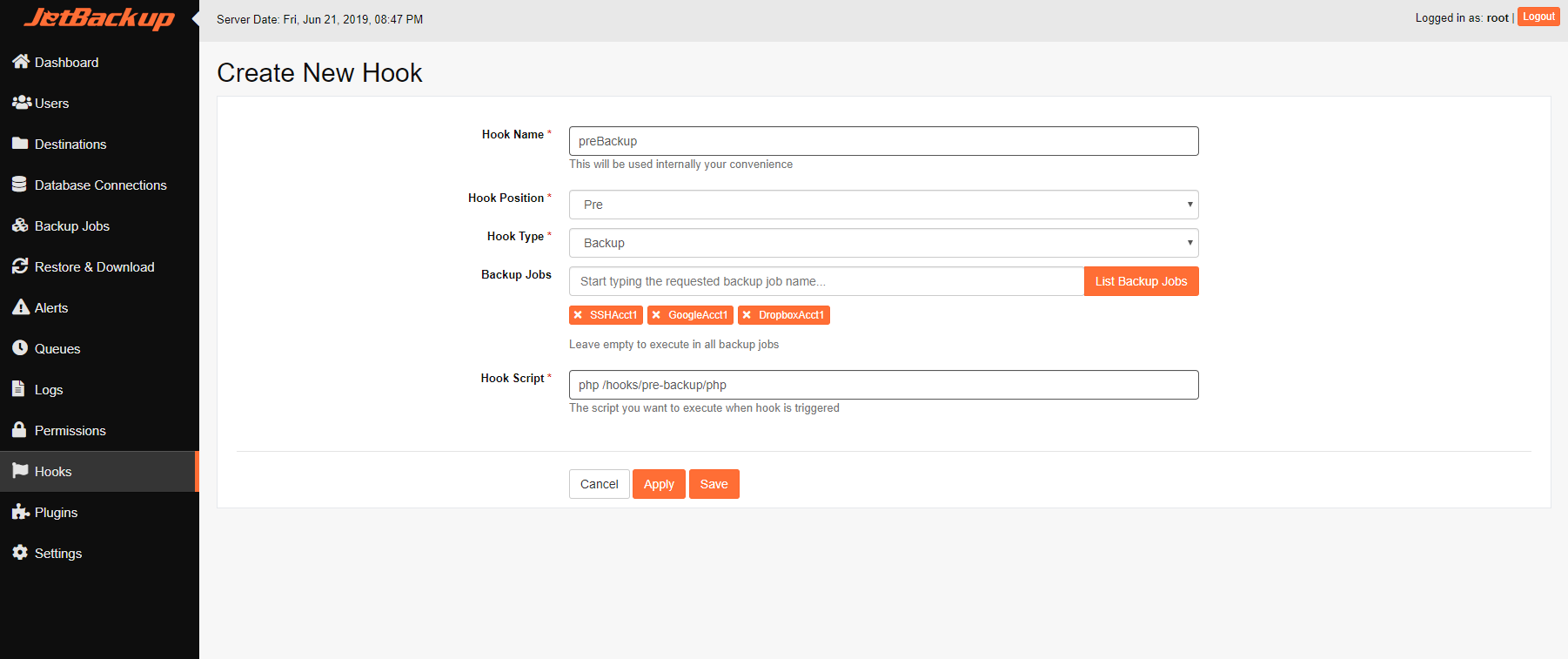Click the Restore & Download sync icon
Viewport: 1568px width, 659px height.
click(20, 266)
